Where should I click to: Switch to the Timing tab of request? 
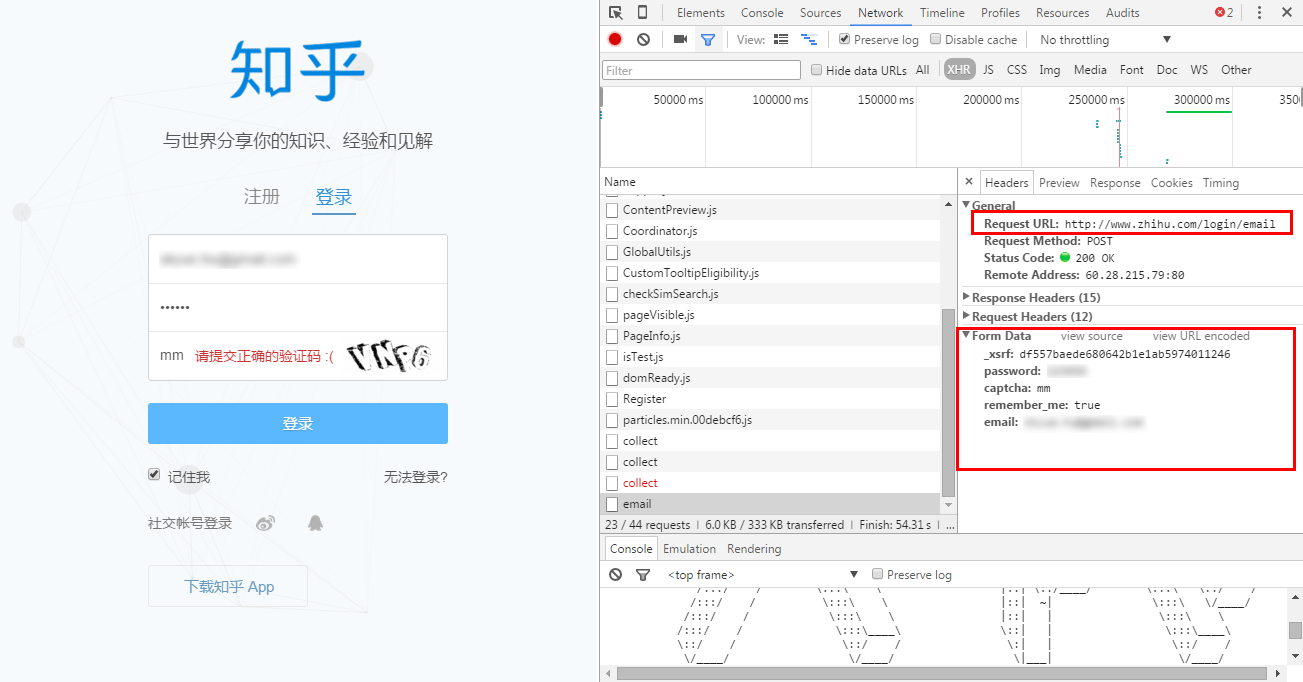tap(1221, 183)
